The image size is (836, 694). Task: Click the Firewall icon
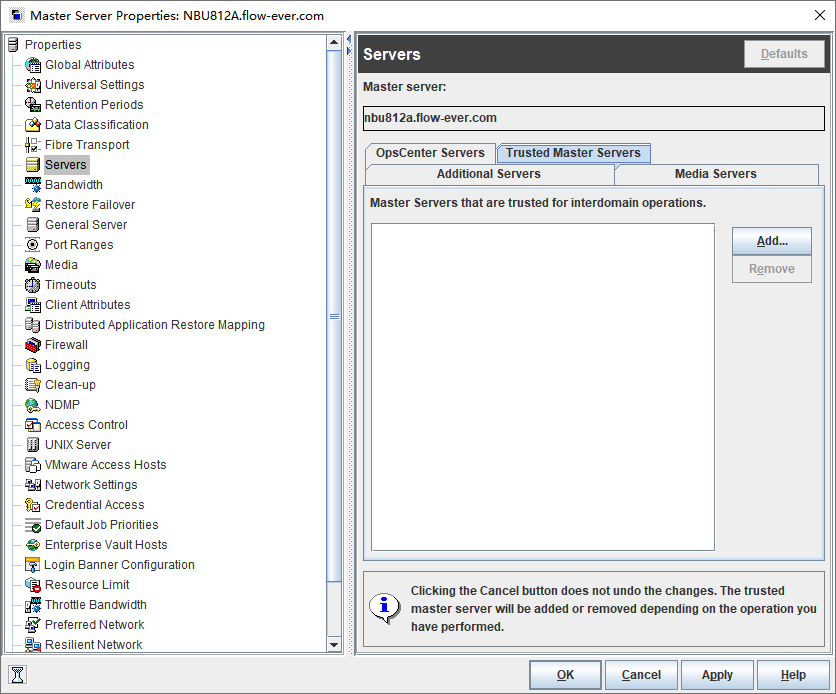(x=33, y=345)
